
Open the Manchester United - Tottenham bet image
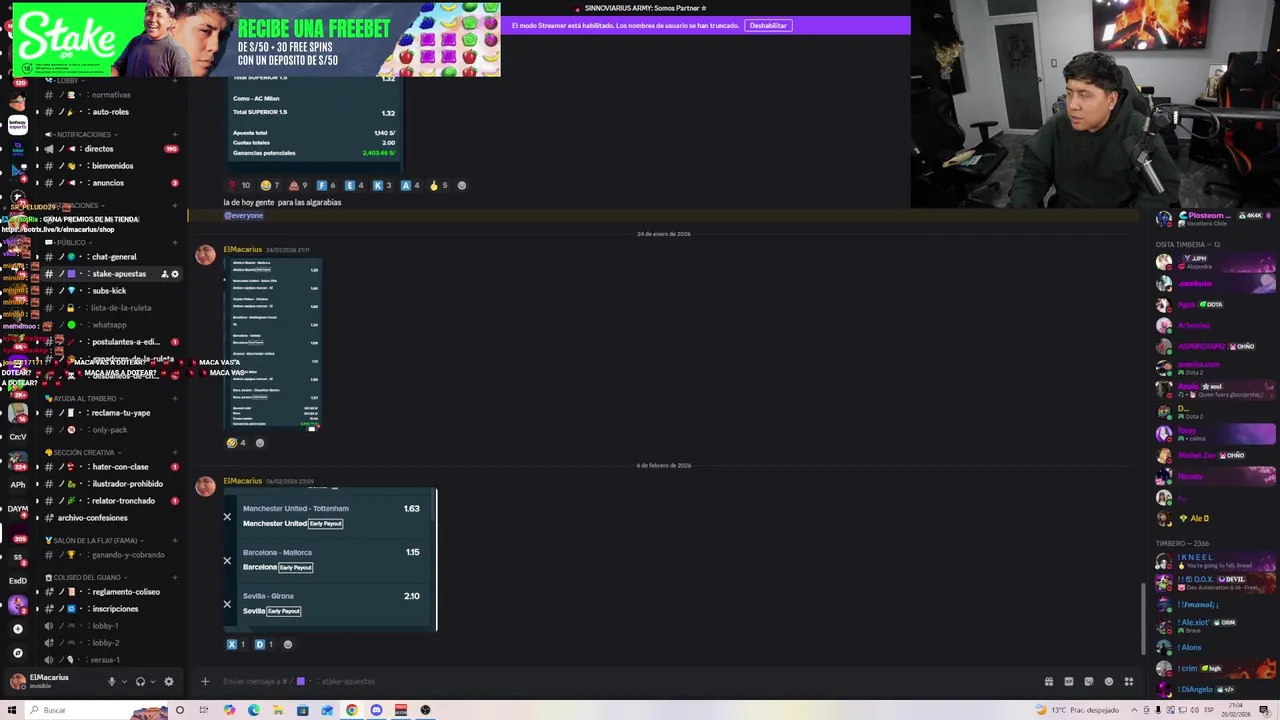click(331, 560)
